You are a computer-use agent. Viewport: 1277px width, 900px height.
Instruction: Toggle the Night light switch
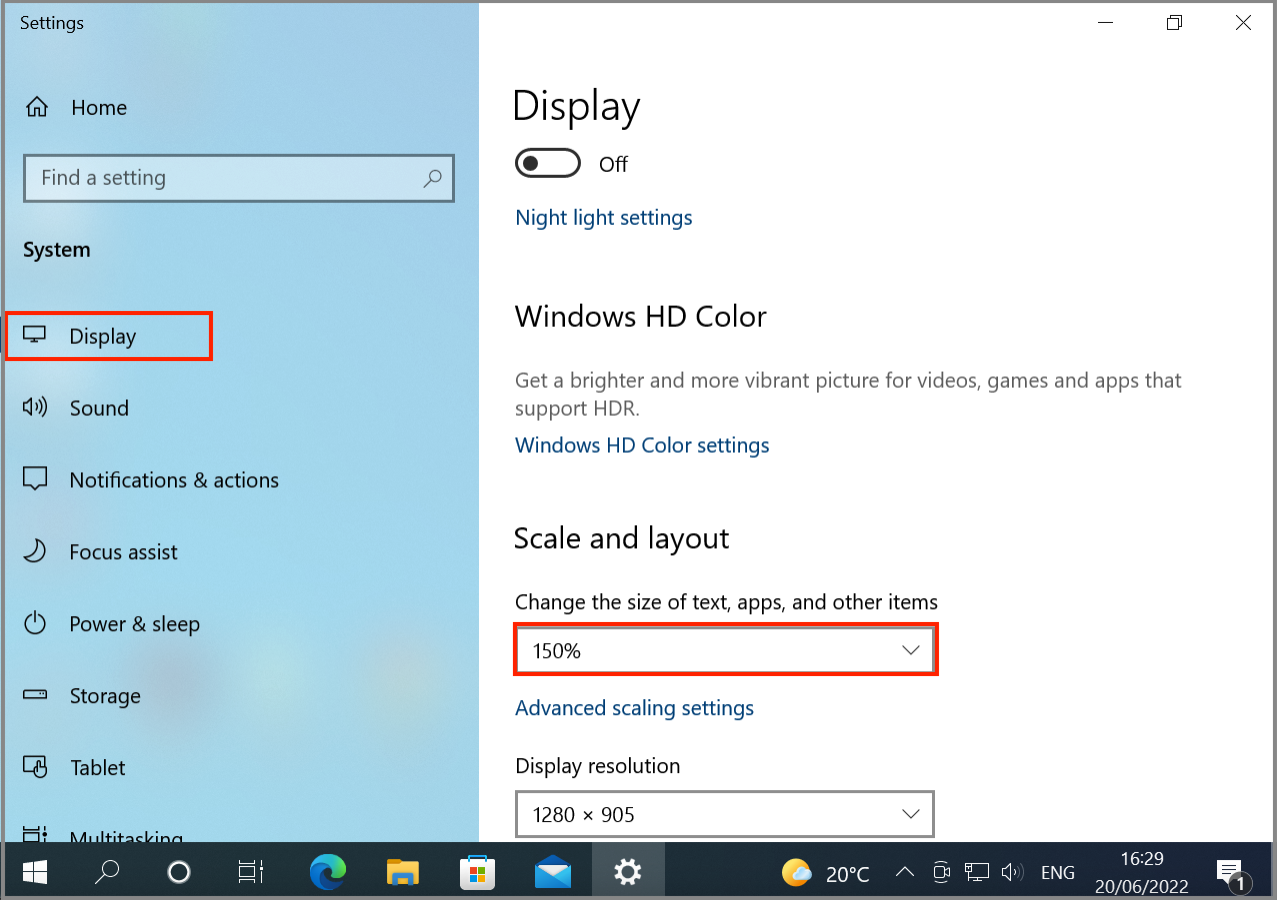point(548,163)
